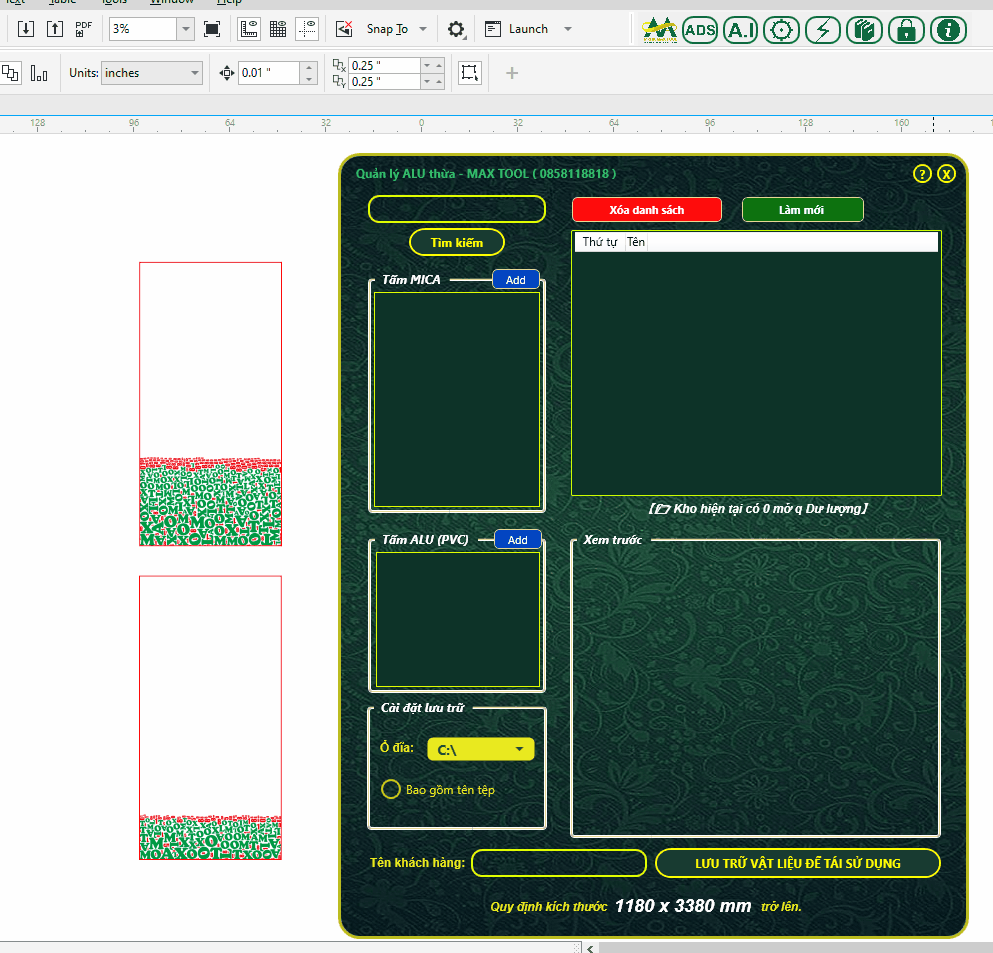
Task: Click the red 'Xóa danh sách' button
Action: pyautogui.click(x=646, y=210)
